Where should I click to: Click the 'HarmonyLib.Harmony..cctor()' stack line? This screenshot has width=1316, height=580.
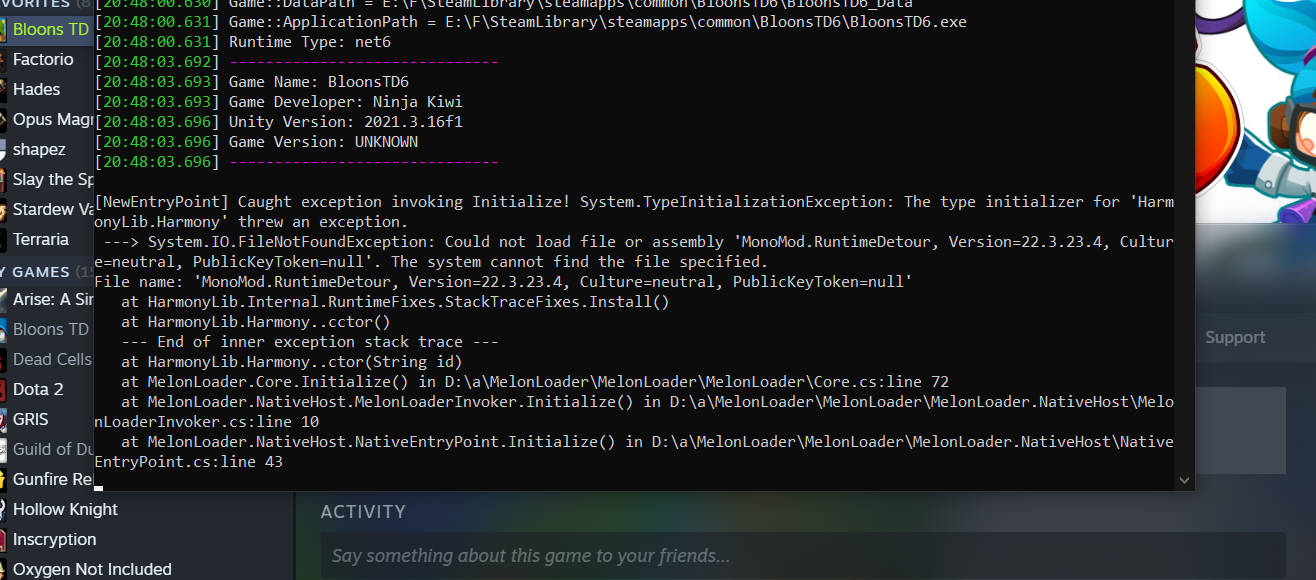[256, 322]
